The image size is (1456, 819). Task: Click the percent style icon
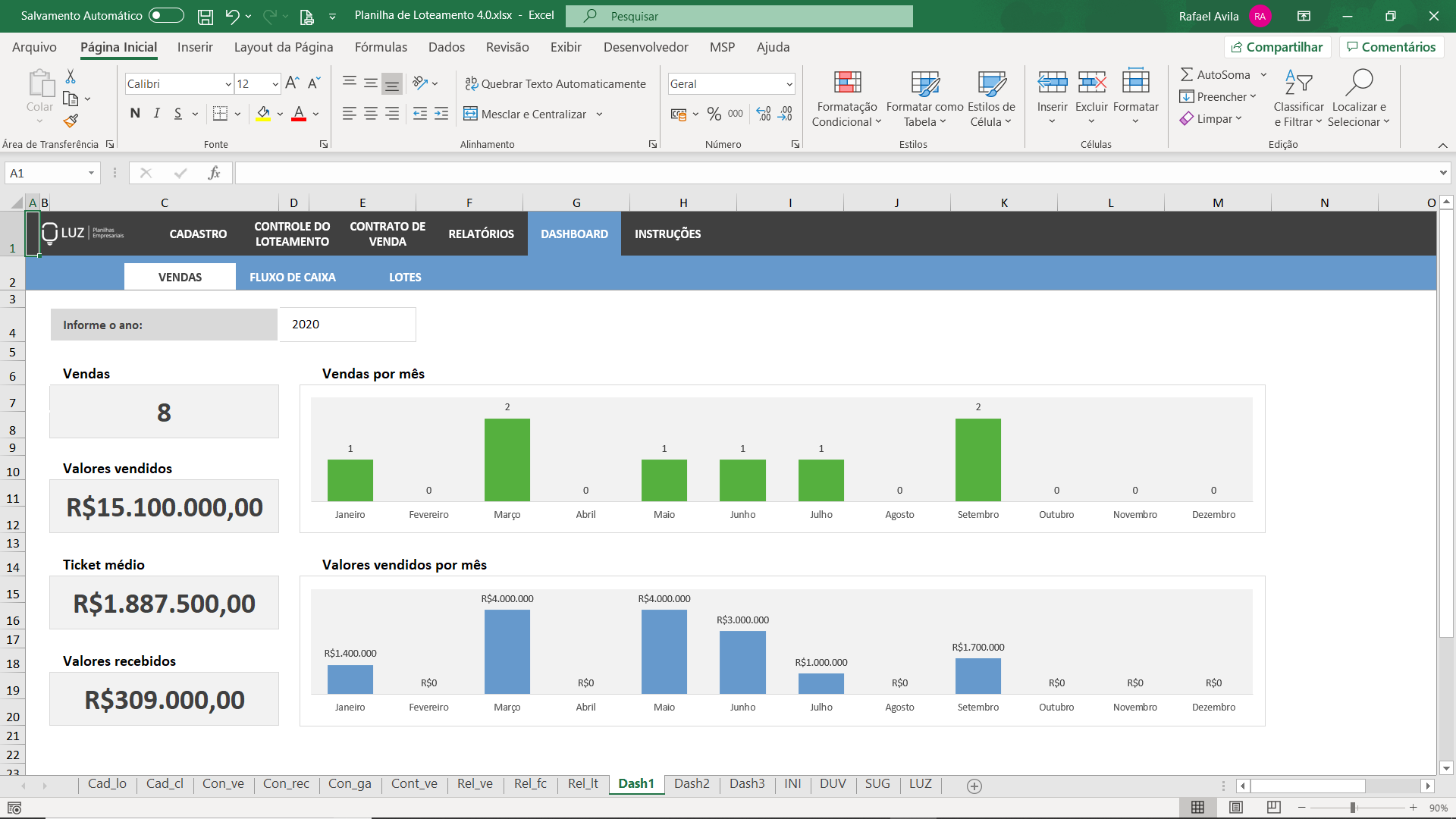point(714,114)
